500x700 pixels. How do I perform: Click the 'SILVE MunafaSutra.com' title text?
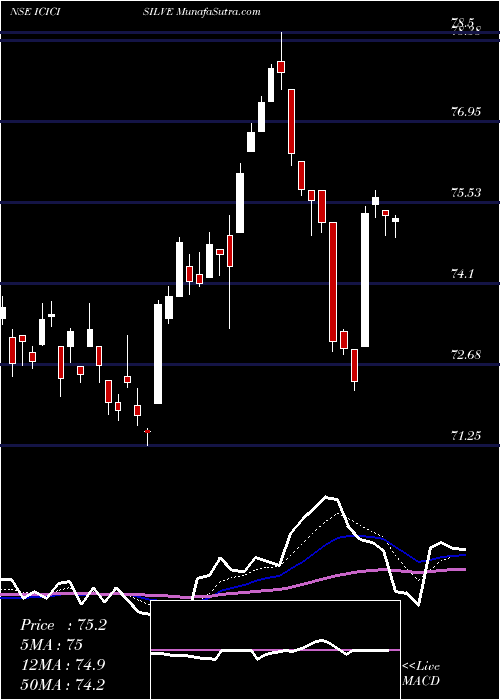[202, 12]
